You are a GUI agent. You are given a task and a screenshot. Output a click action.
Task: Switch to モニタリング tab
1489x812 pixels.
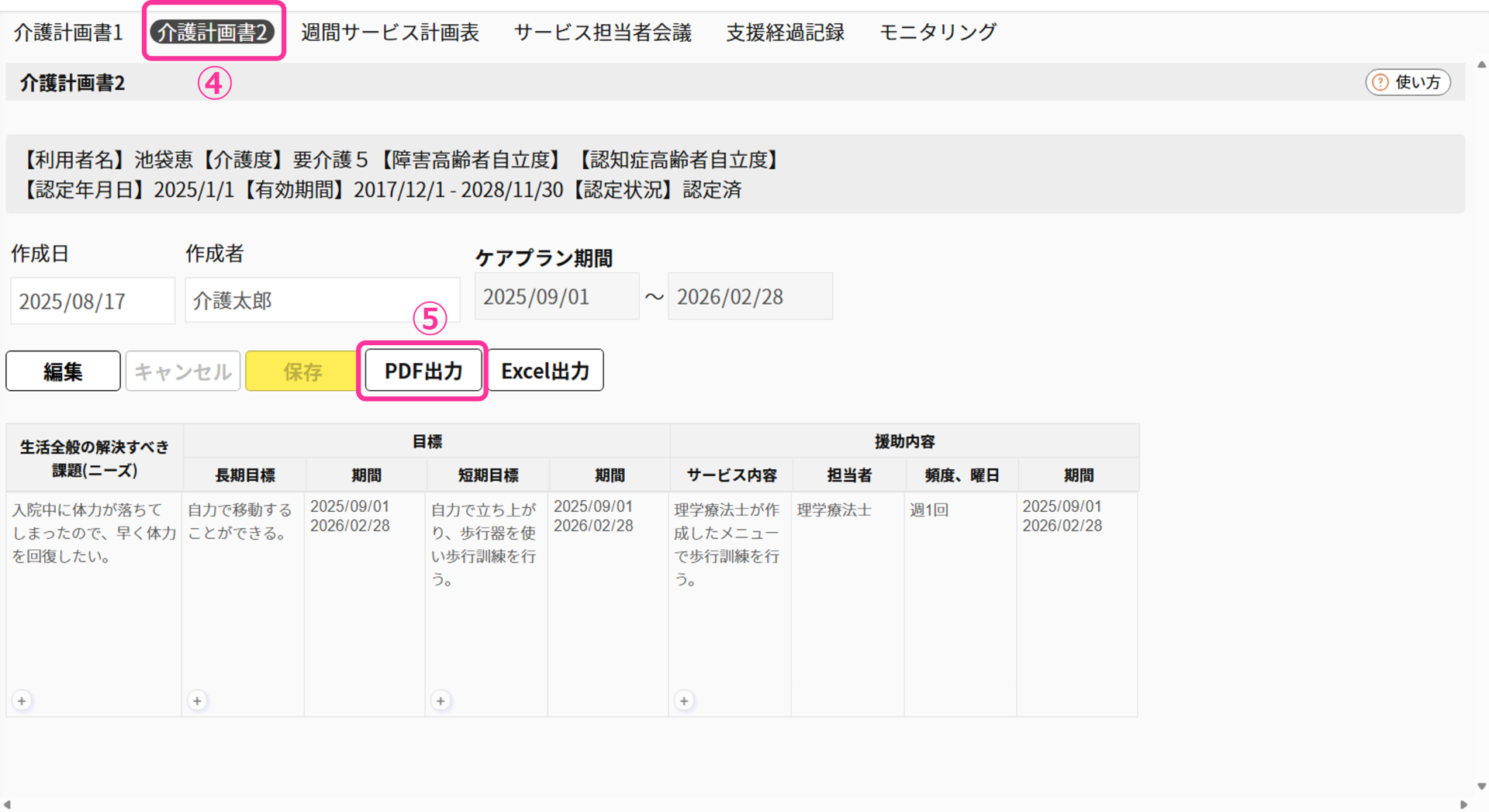pos(938,33)
